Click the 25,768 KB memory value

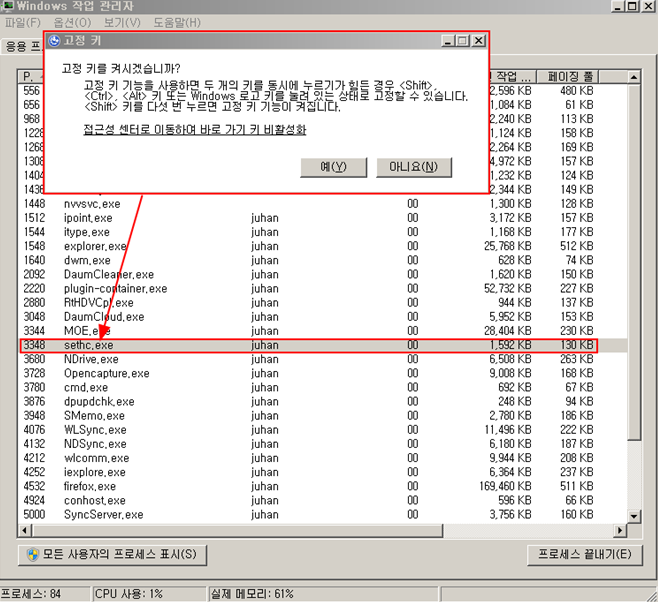508,246
